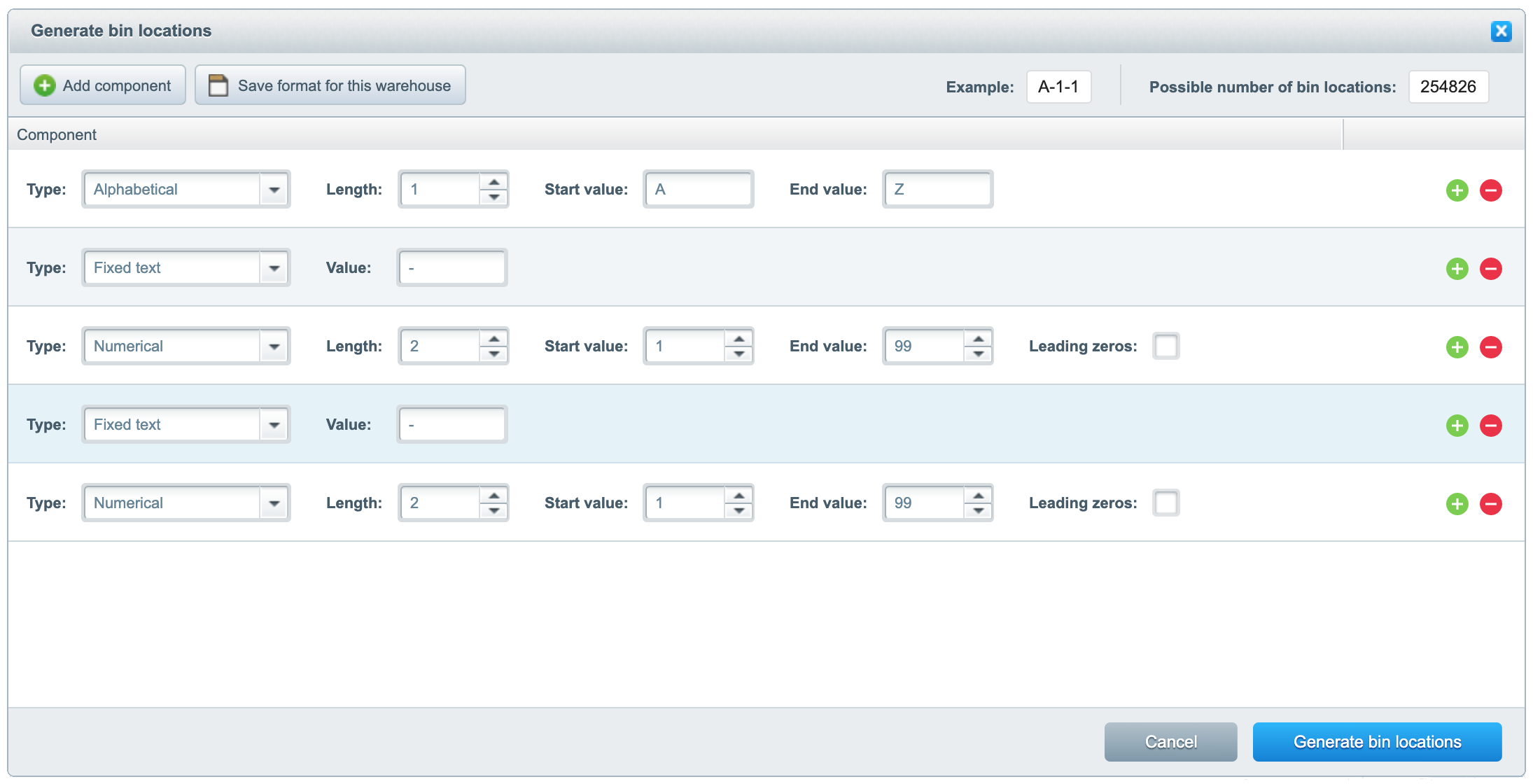Click Value field of second Fixed text row
This screenshot has width=1533, height=784.
coord(452,424)
